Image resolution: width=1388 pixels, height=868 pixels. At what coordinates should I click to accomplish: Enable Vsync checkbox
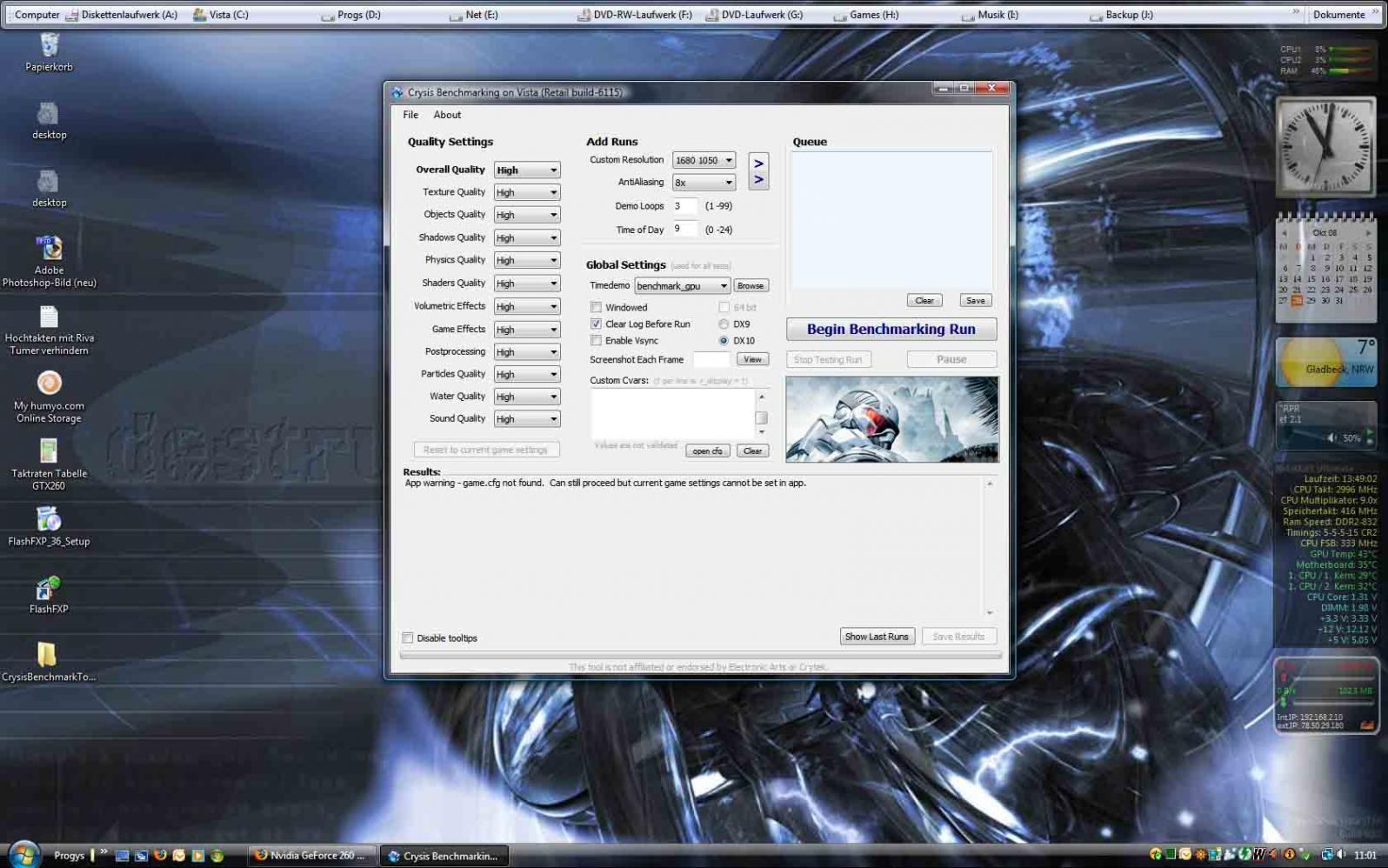click(596, 340)
